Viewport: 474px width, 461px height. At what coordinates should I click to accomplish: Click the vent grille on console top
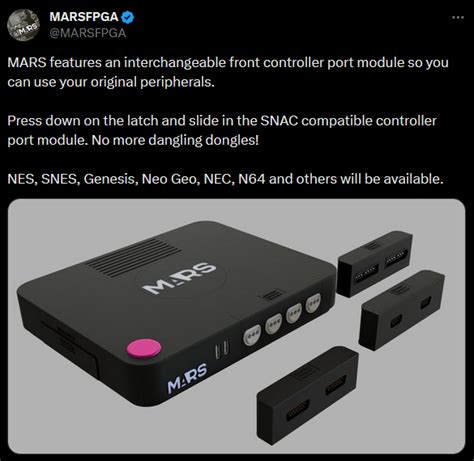click(x=134, y=258)
